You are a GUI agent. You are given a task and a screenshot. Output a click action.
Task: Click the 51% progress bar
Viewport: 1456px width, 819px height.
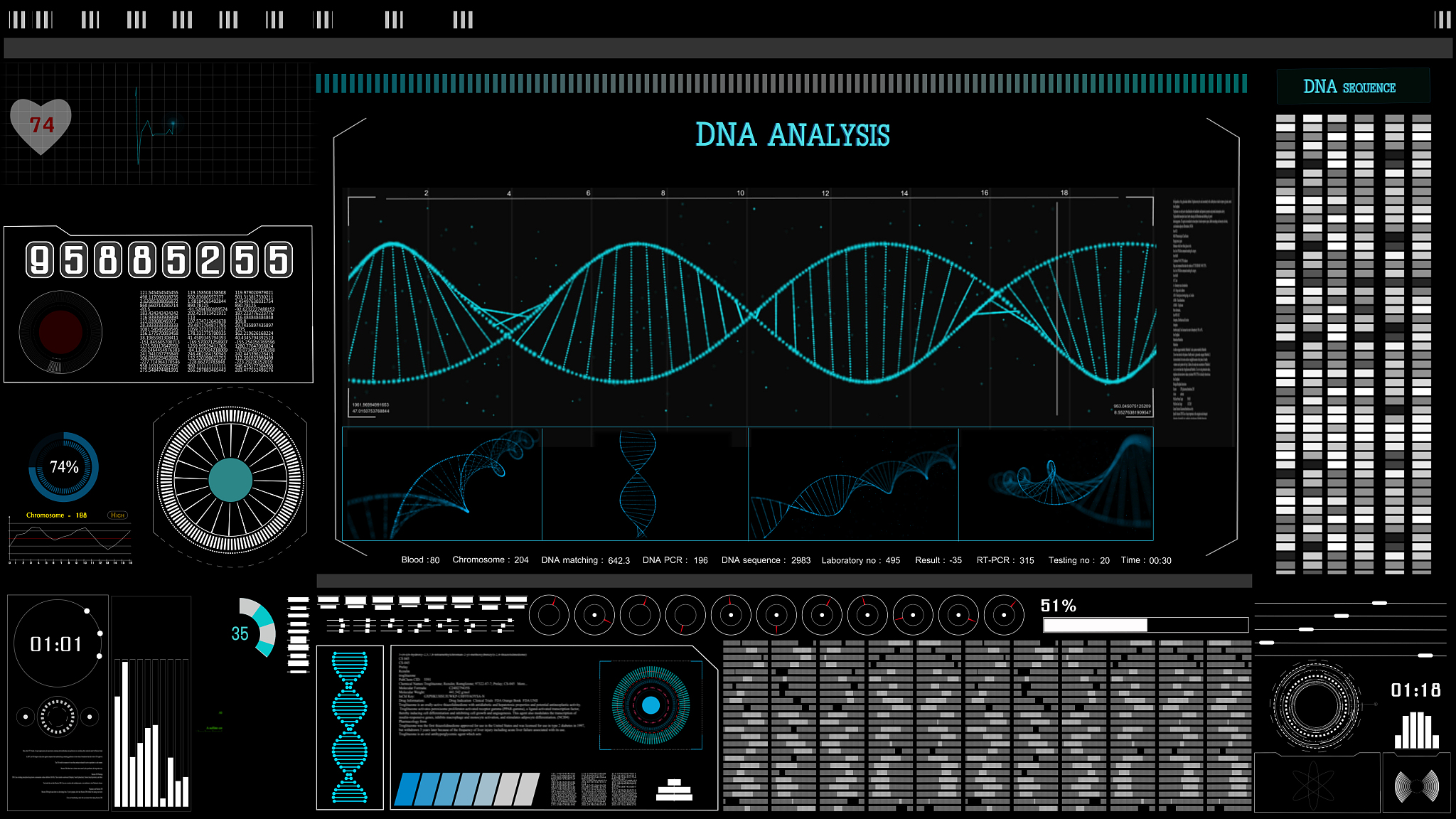click(1145, 625)
